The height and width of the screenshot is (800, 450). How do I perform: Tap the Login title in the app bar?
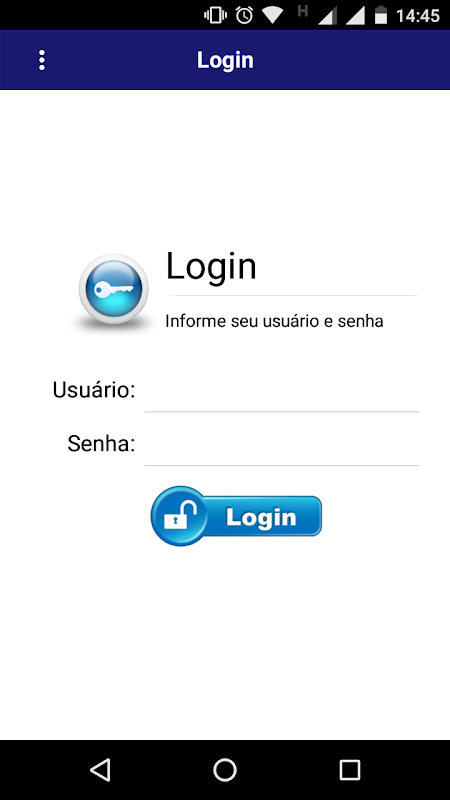click(225, 60)
